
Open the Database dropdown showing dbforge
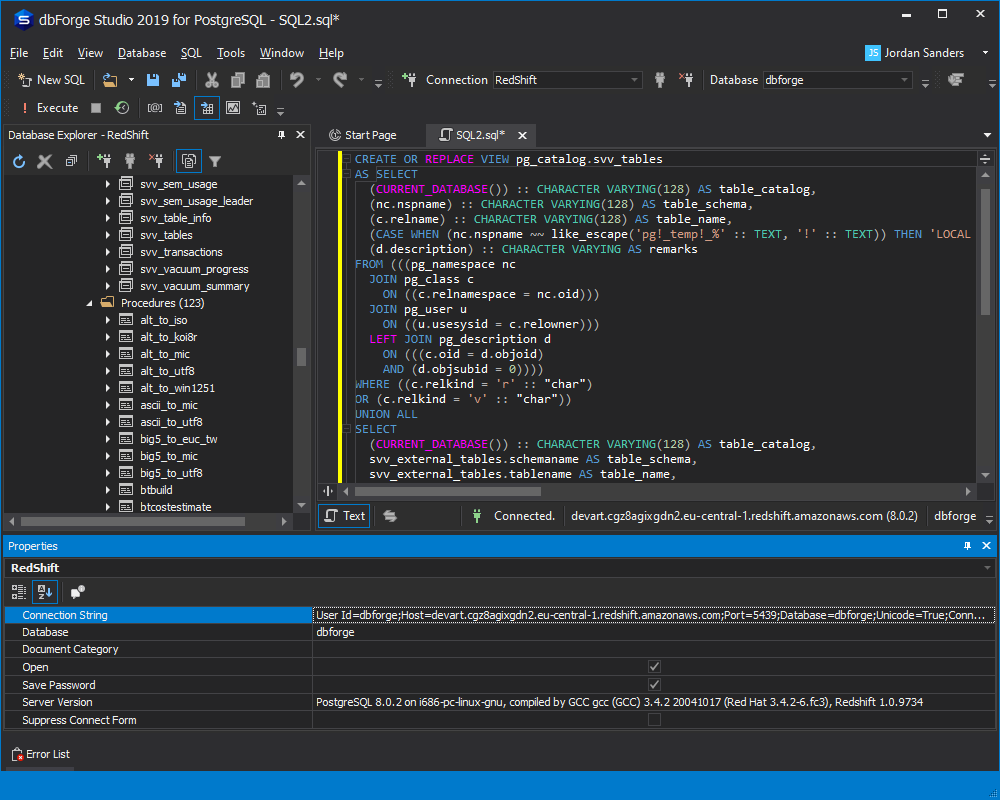904,80
